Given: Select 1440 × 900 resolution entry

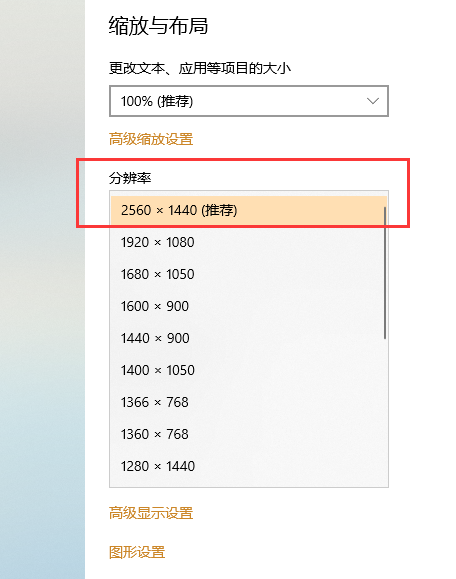Looking at the screenshot, I should click(x=249, y=338).
